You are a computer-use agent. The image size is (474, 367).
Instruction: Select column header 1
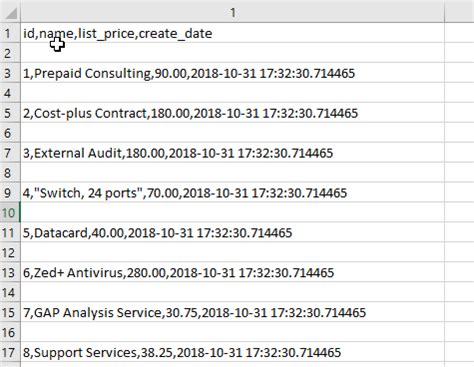(x=233, y=13)
